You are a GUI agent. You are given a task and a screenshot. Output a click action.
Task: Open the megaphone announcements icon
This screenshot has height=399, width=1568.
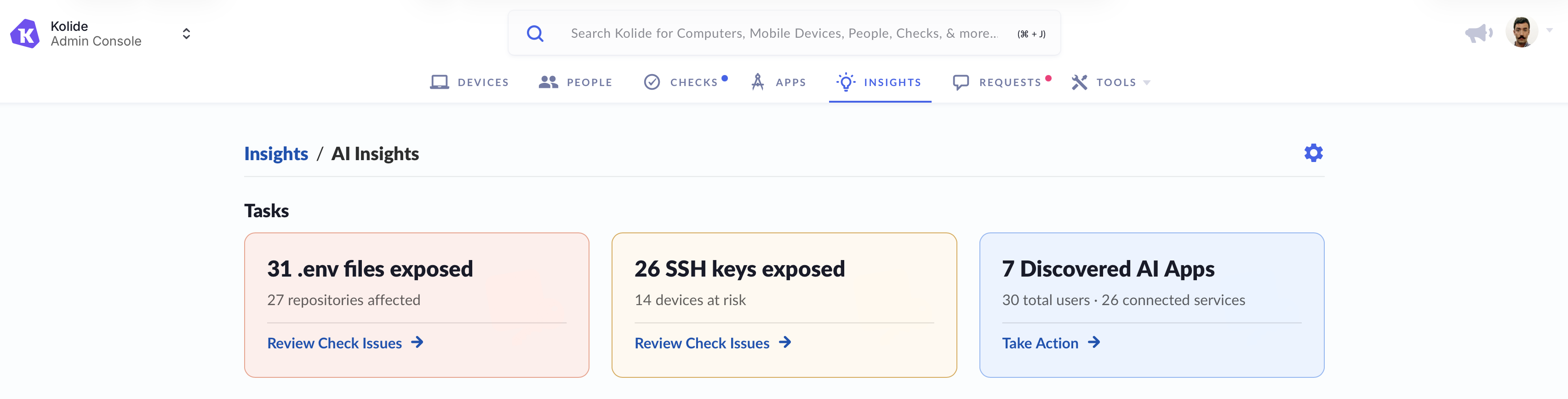point(1478,33)
